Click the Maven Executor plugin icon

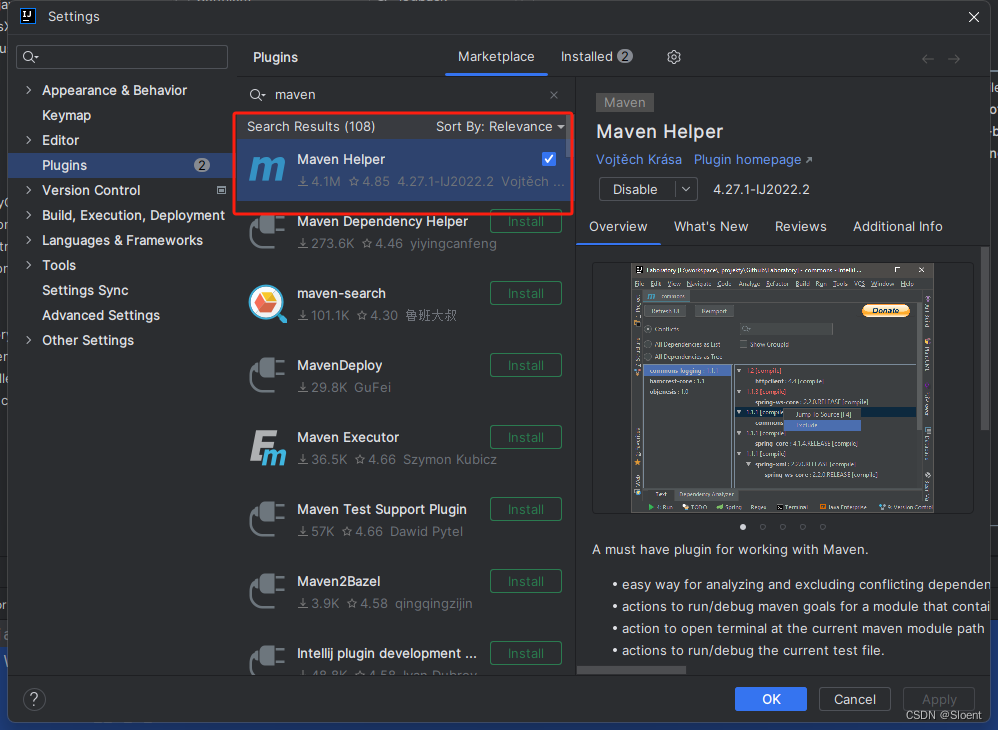point(267,447)
